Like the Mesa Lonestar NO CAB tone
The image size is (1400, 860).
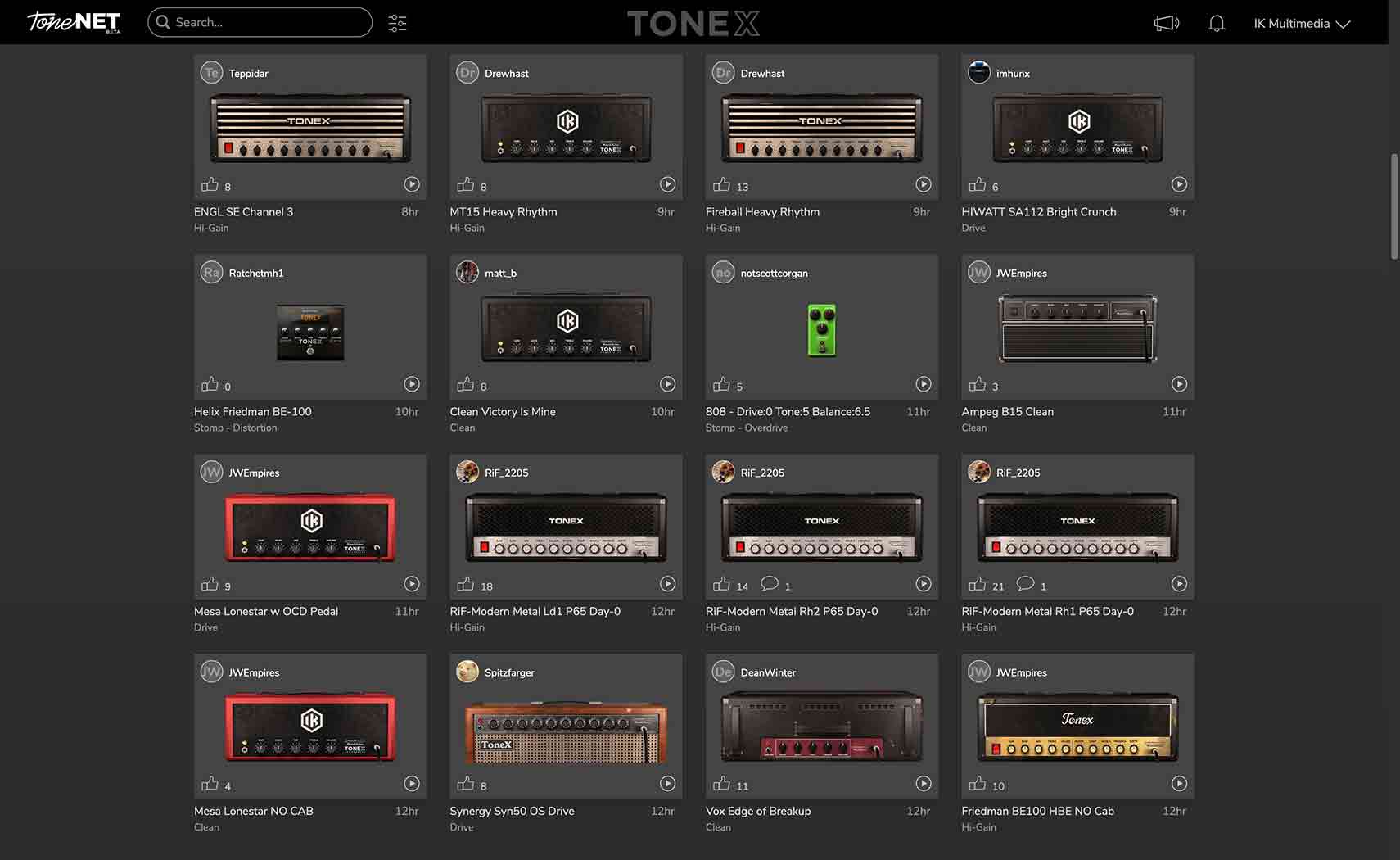point(210,784)
